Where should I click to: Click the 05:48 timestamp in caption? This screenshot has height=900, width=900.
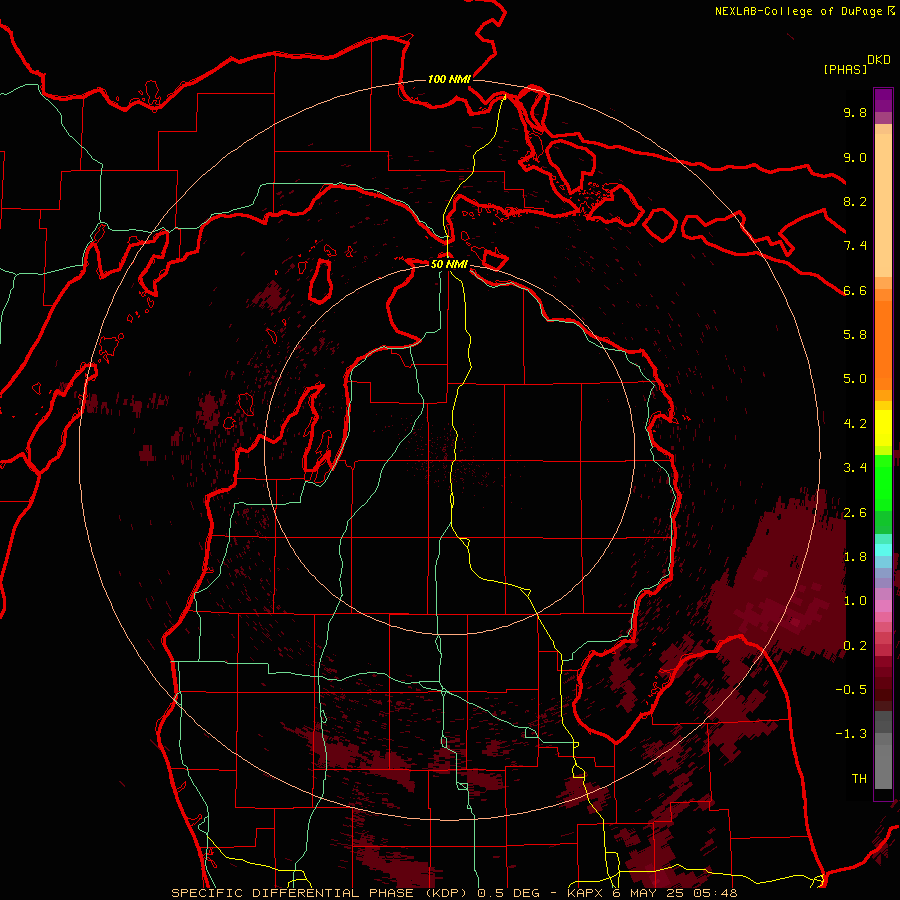pos(716,893)
